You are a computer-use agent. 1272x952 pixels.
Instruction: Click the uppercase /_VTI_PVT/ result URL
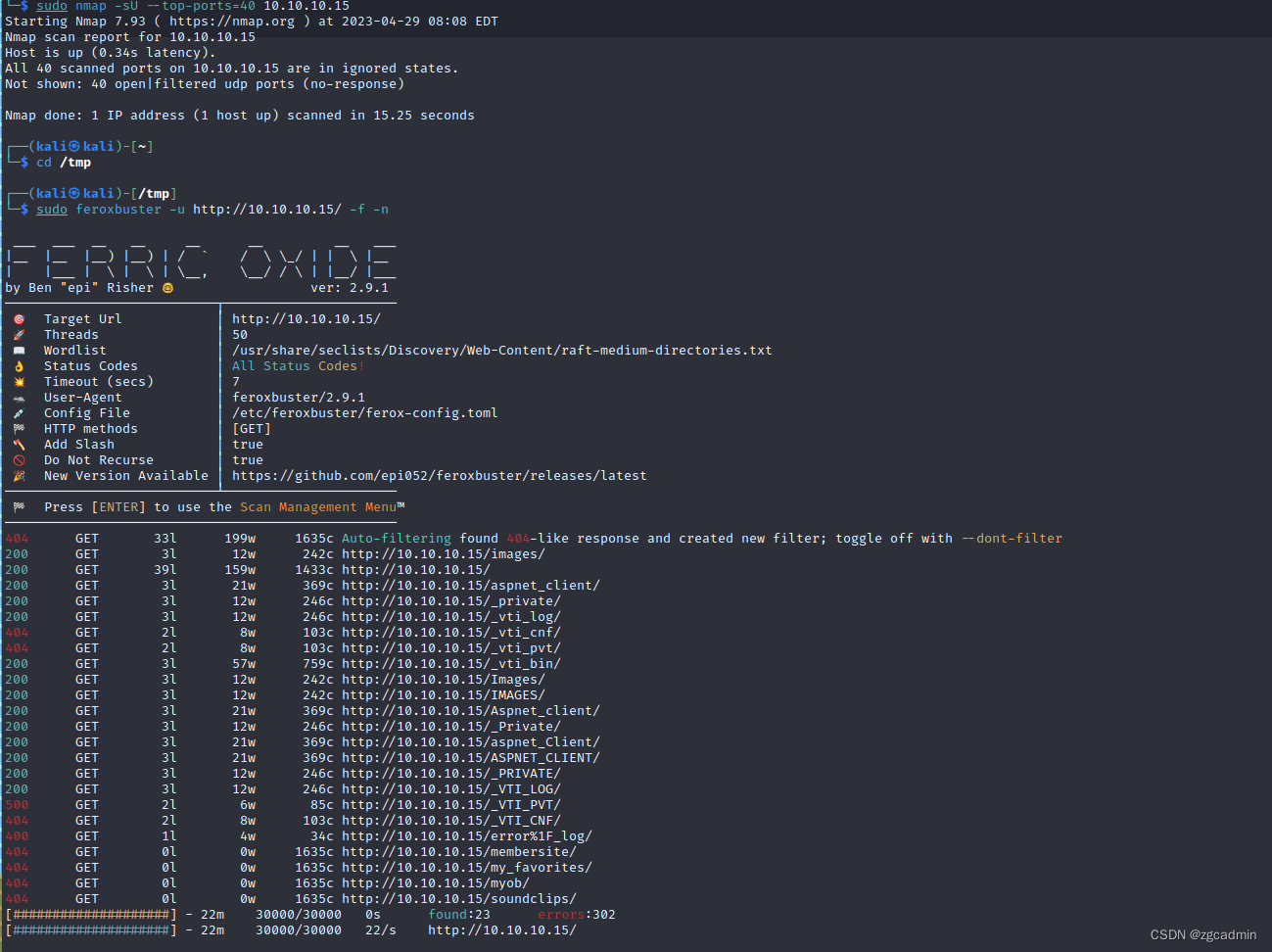[451, 805]
